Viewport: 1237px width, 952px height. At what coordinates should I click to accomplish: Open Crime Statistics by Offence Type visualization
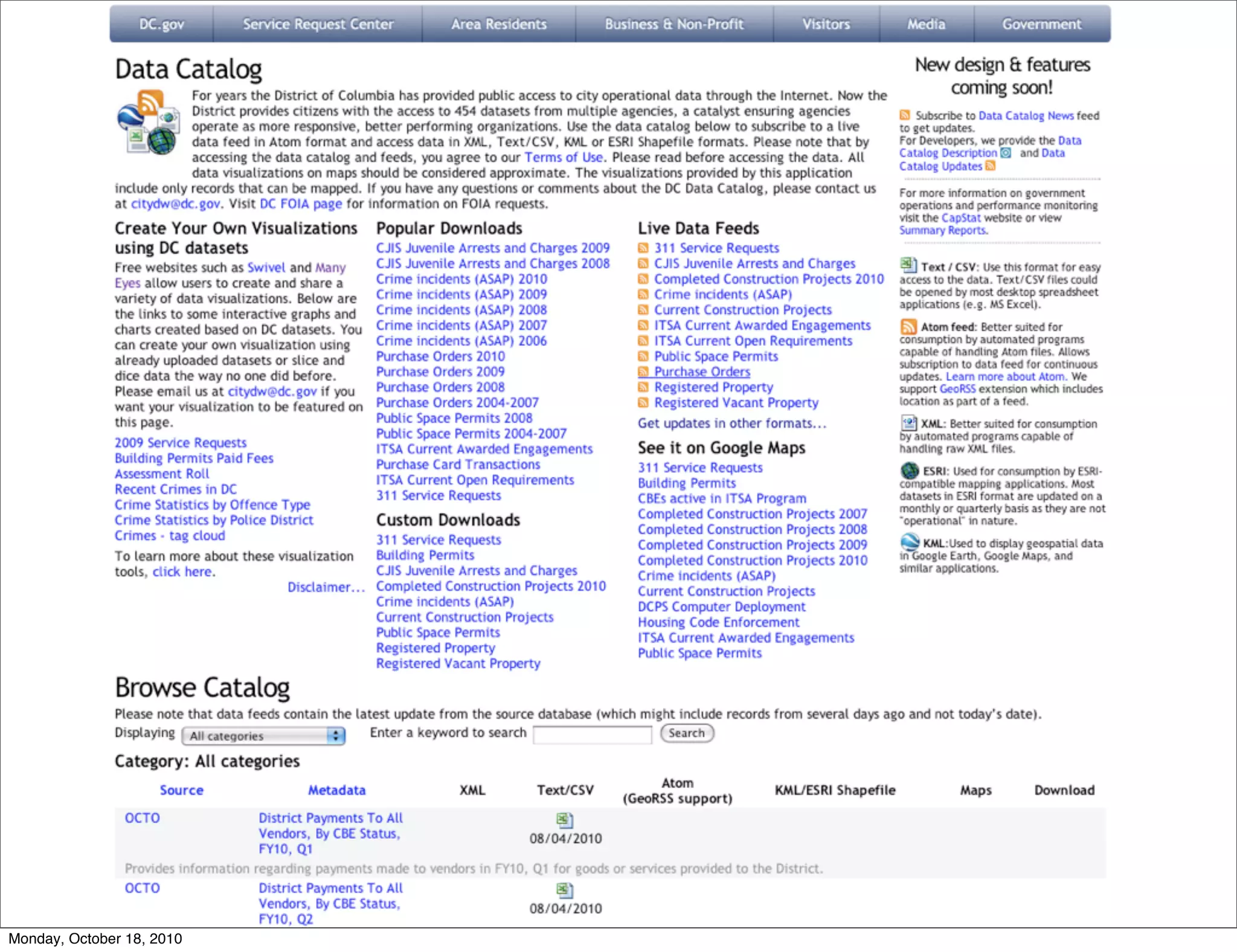(213, 505)
